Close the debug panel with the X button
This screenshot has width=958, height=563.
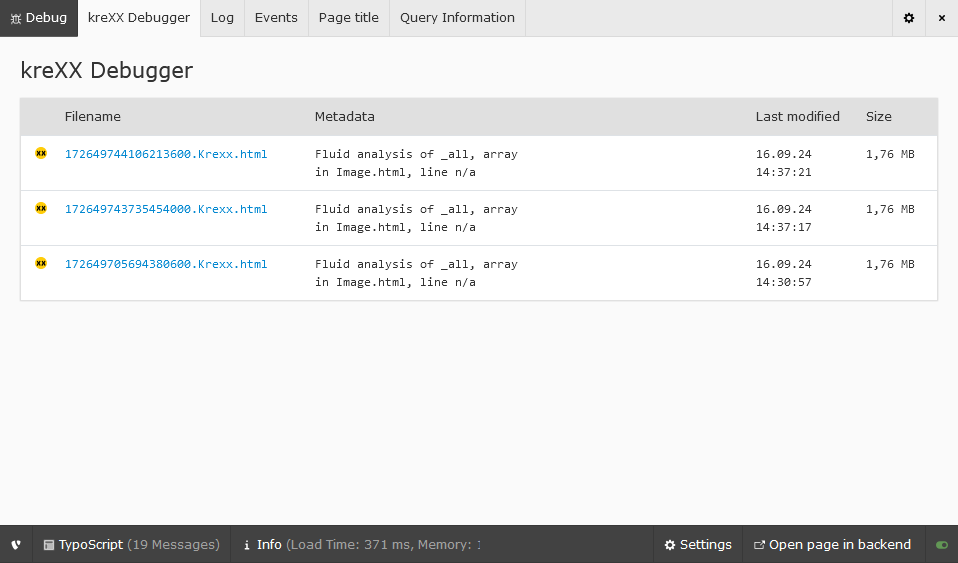(x=941, y=18)
